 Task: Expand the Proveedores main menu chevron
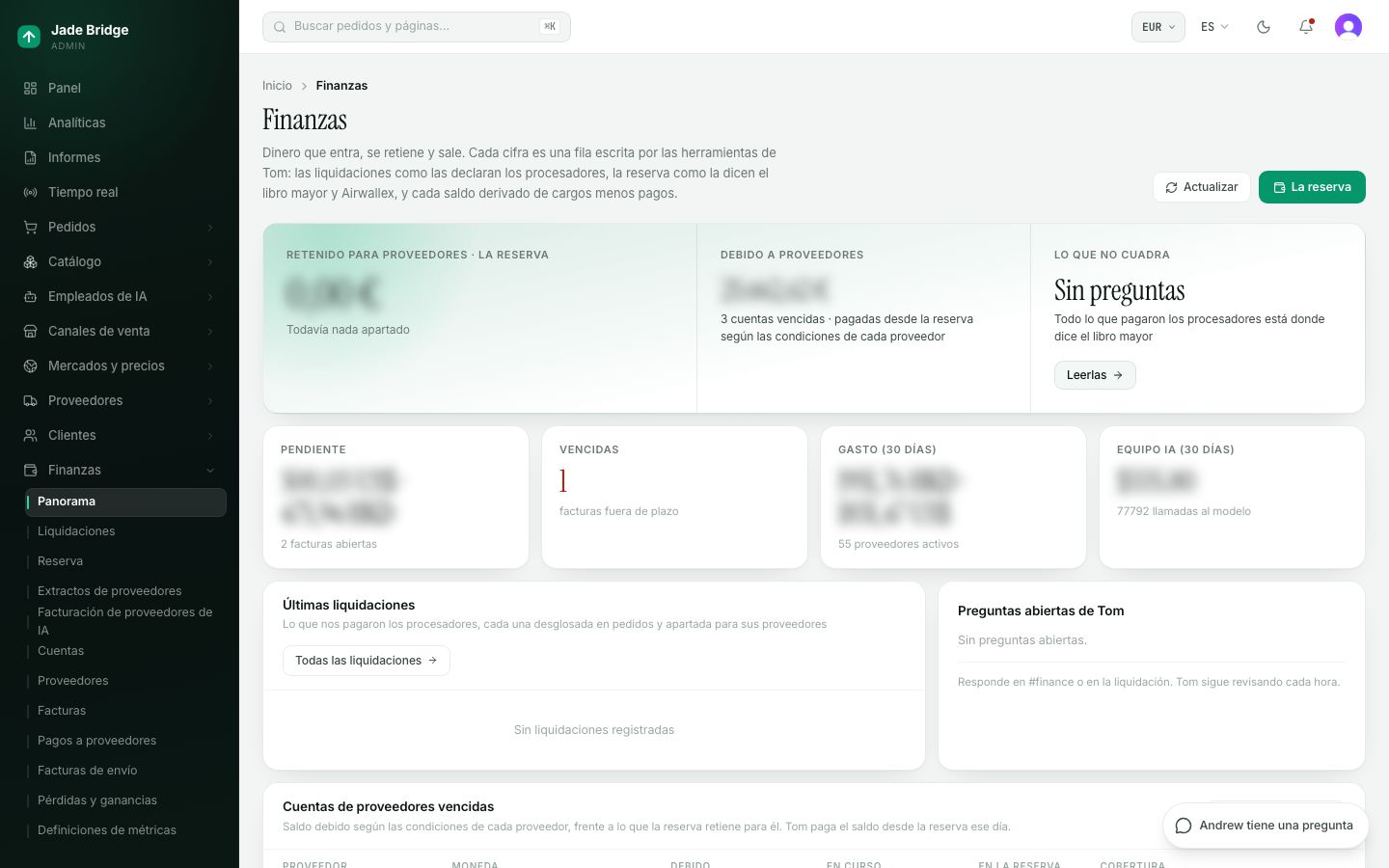click(210, 400)
